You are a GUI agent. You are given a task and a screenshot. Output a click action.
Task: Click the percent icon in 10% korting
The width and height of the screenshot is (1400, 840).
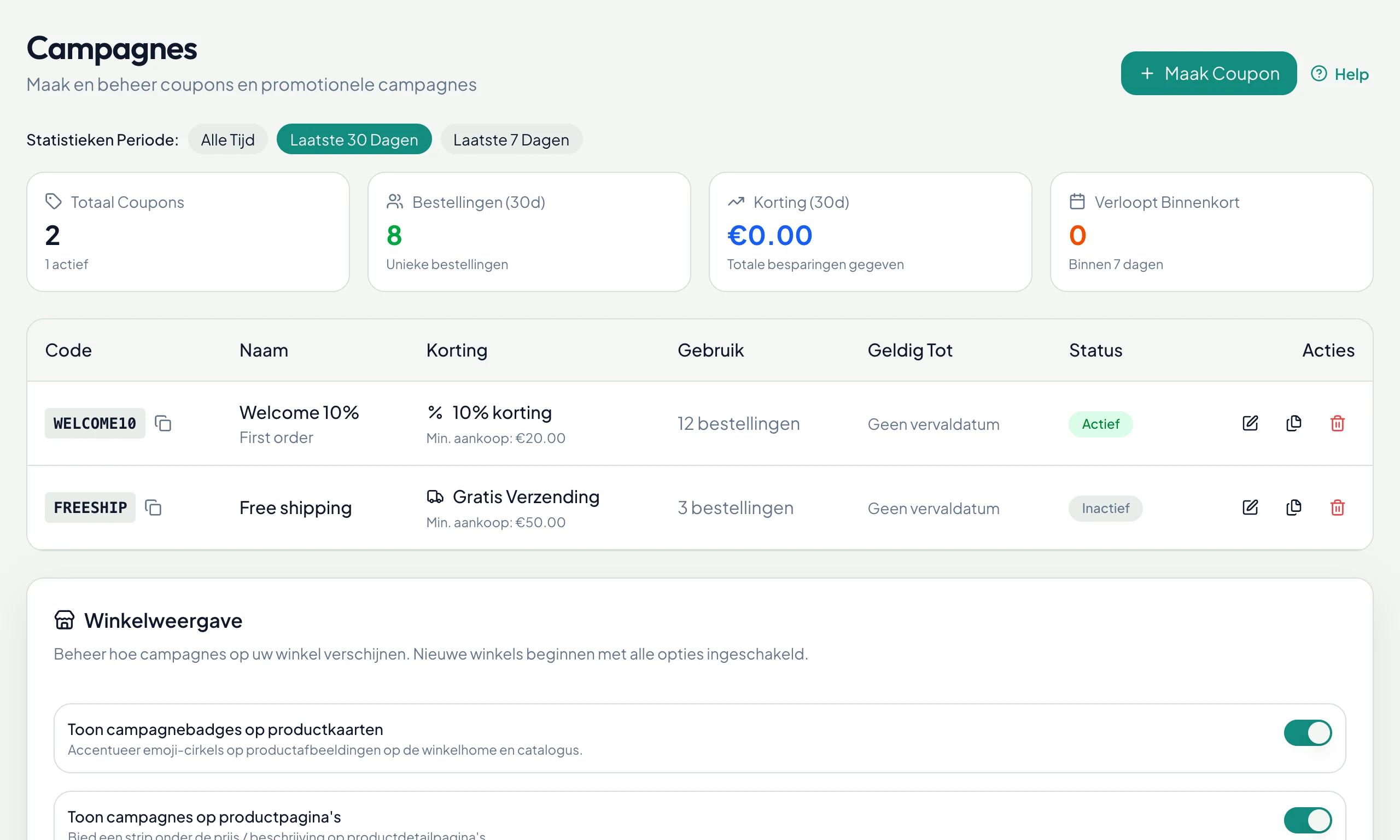[x=435, y=413]
